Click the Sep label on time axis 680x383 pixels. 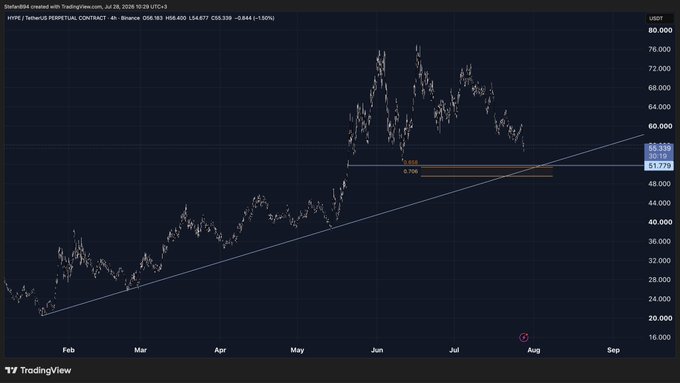coord(613,350)
